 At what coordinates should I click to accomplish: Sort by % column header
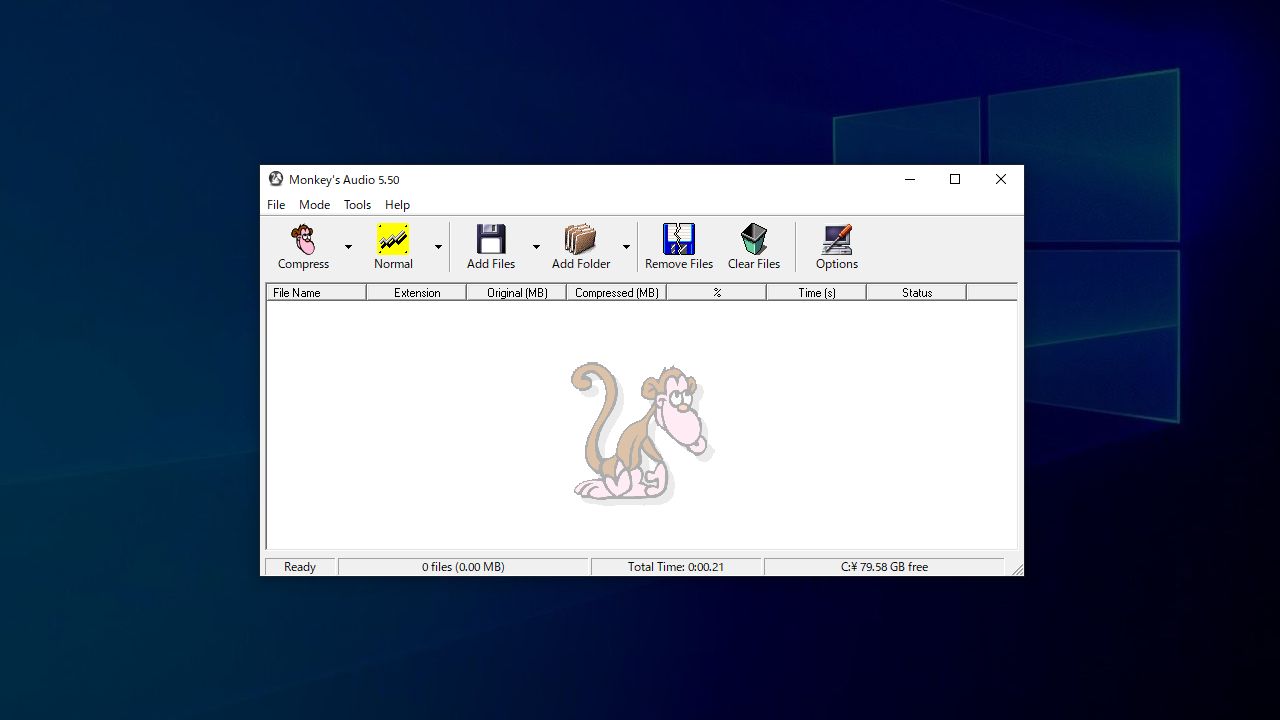click(716, 293)
